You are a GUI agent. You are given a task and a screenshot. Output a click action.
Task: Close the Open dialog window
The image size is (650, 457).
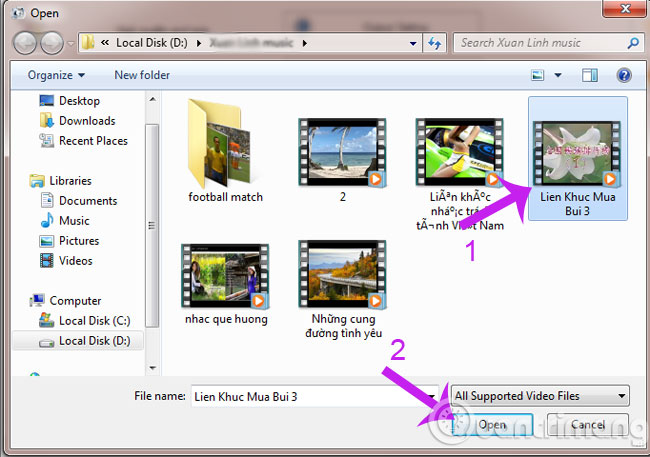[x=625, y=8]
